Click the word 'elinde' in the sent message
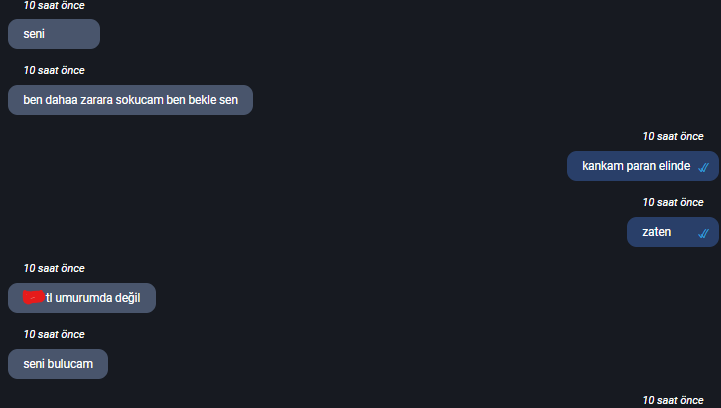 [x=675, y=166]
